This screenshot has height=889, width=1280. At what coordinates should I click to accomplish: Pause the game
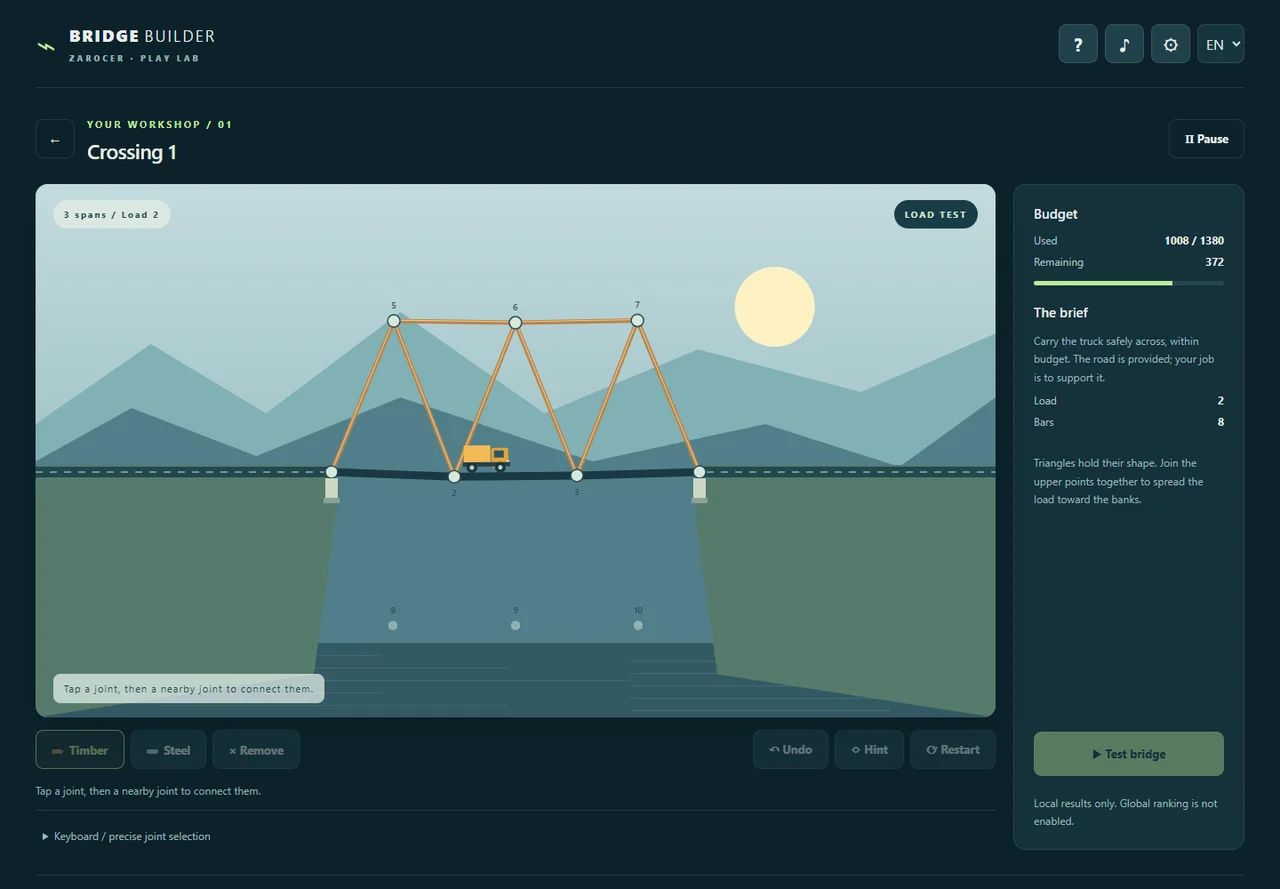[1206, 139]
